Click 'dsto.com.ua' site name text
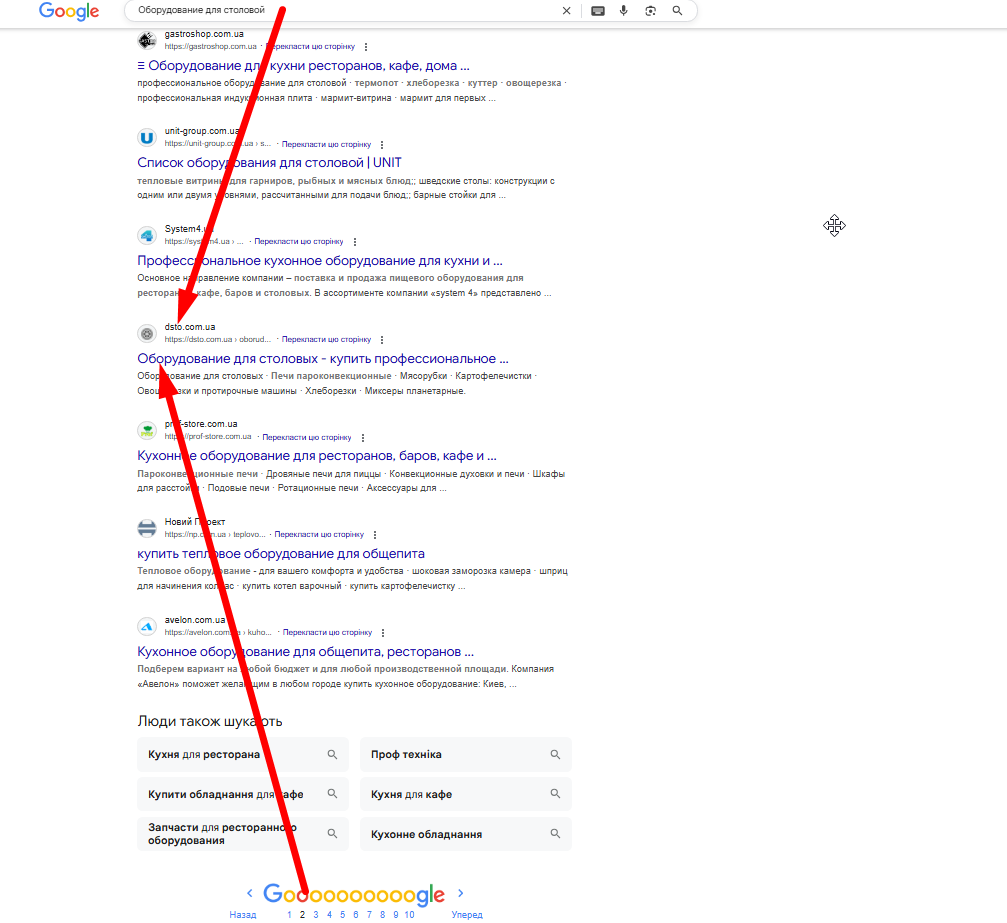This screenshot has height=923, width=1007. (190, 327)
